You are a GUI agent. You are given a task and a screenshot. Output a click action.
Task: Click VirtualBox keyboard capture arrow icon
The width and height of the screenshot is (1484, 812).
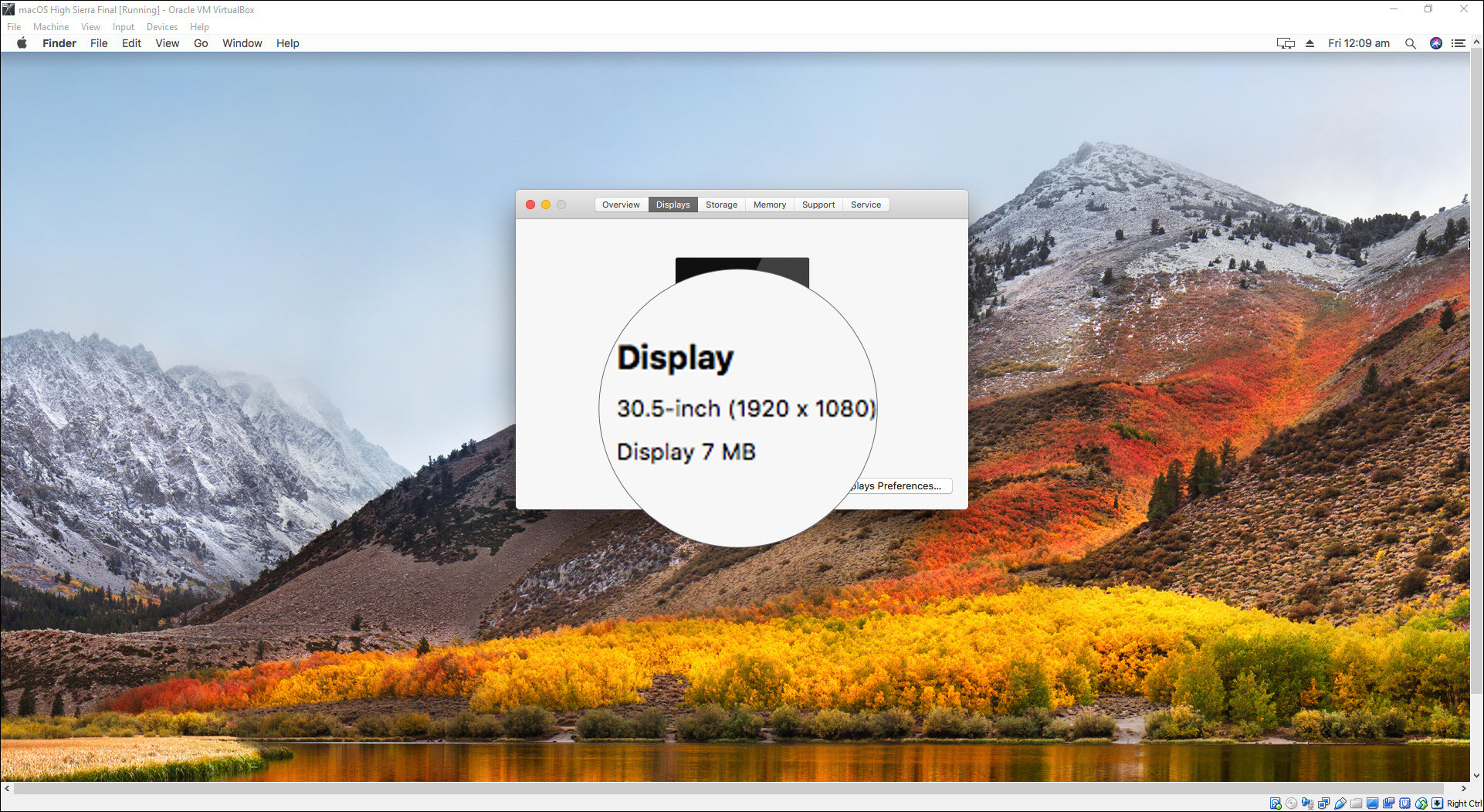click(x=1437, y=804)
